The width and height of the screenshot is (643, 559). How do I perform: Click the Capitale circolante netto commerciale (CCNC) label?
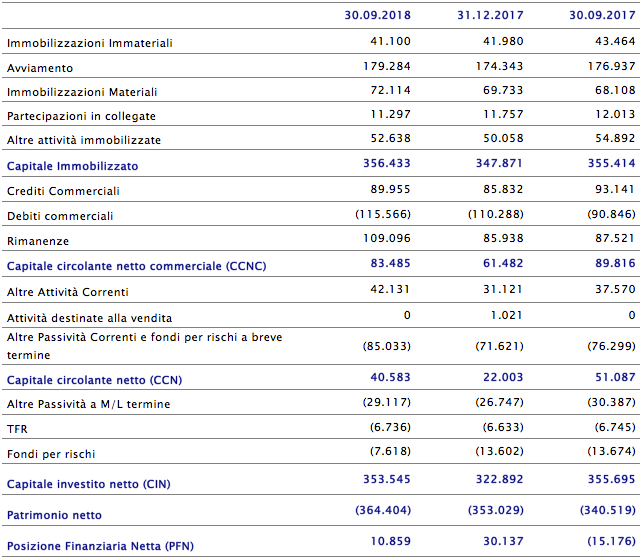pyautogui.click(x=137, y=266)
